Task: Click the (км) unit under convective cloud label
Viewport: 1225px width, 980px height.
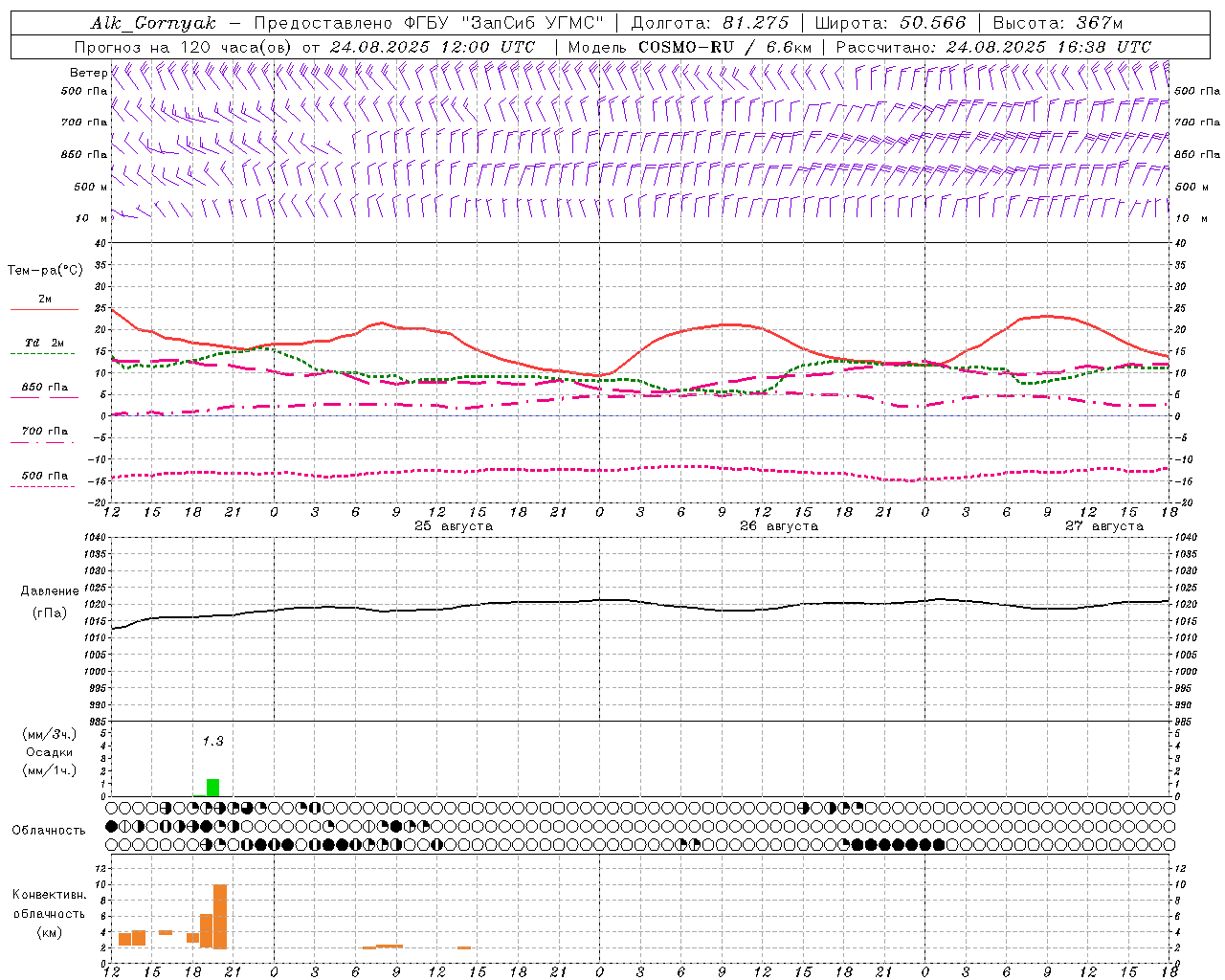Action: point(50,932)
